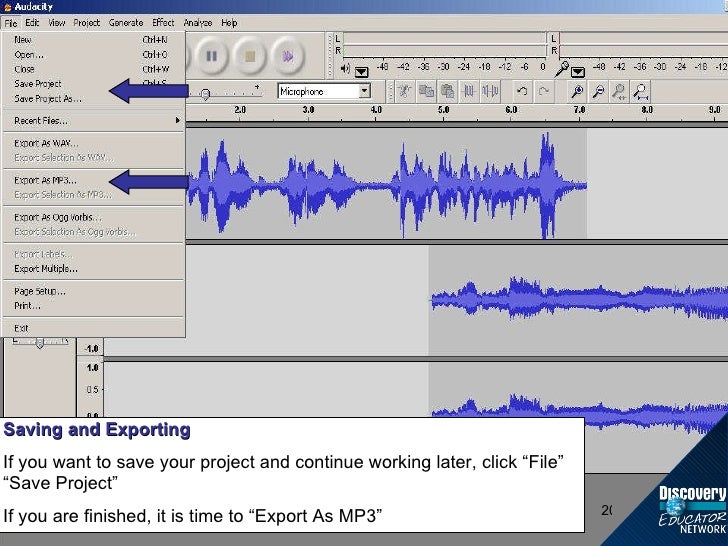Click the 9.0 mark on timeline ruler
Viewport: 728px width, 546px height.
point(715,110)
